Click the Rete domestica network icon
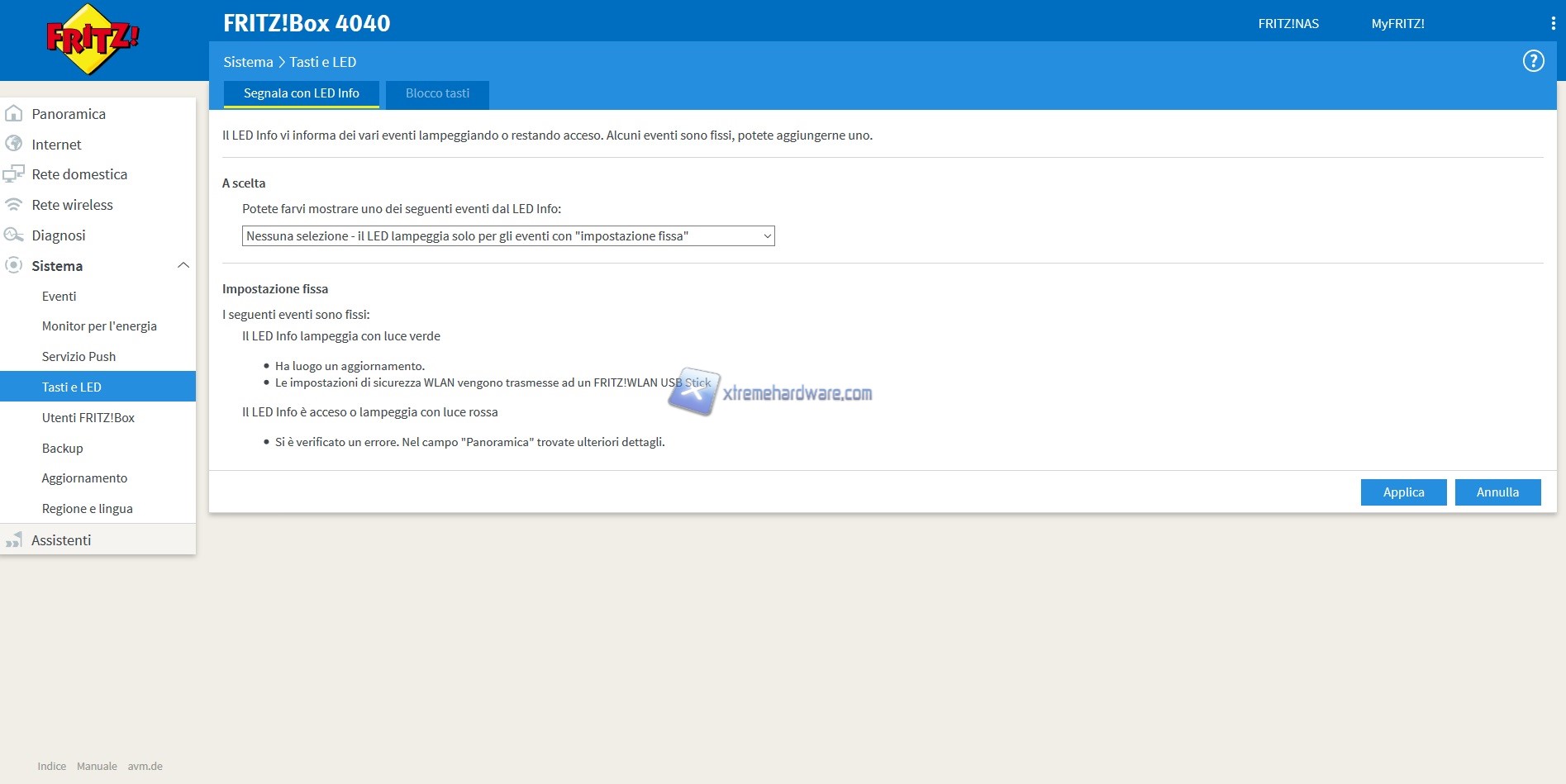 point(14,174)
